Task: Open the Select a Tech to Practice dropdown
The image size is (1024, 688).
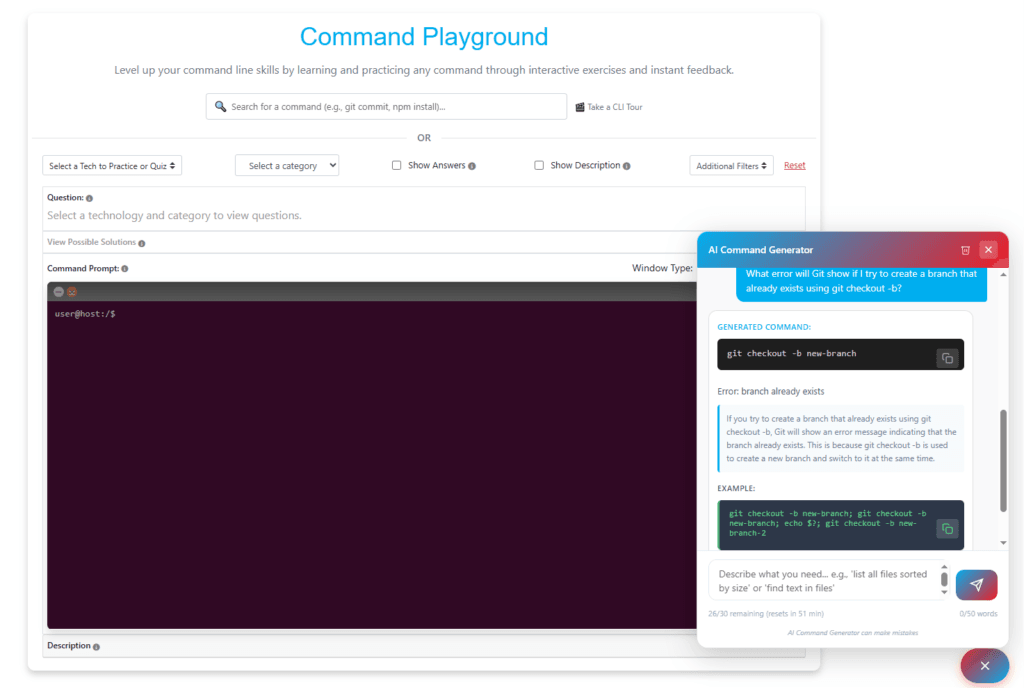Action: pos(112,166)
